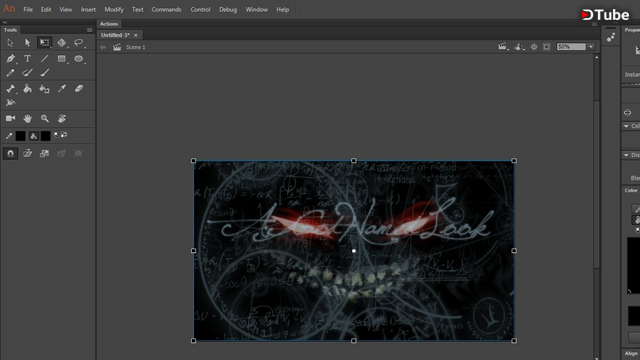Select the Eyedropper tool
This screenshot has width=640, height=360.
pos(62,89)
